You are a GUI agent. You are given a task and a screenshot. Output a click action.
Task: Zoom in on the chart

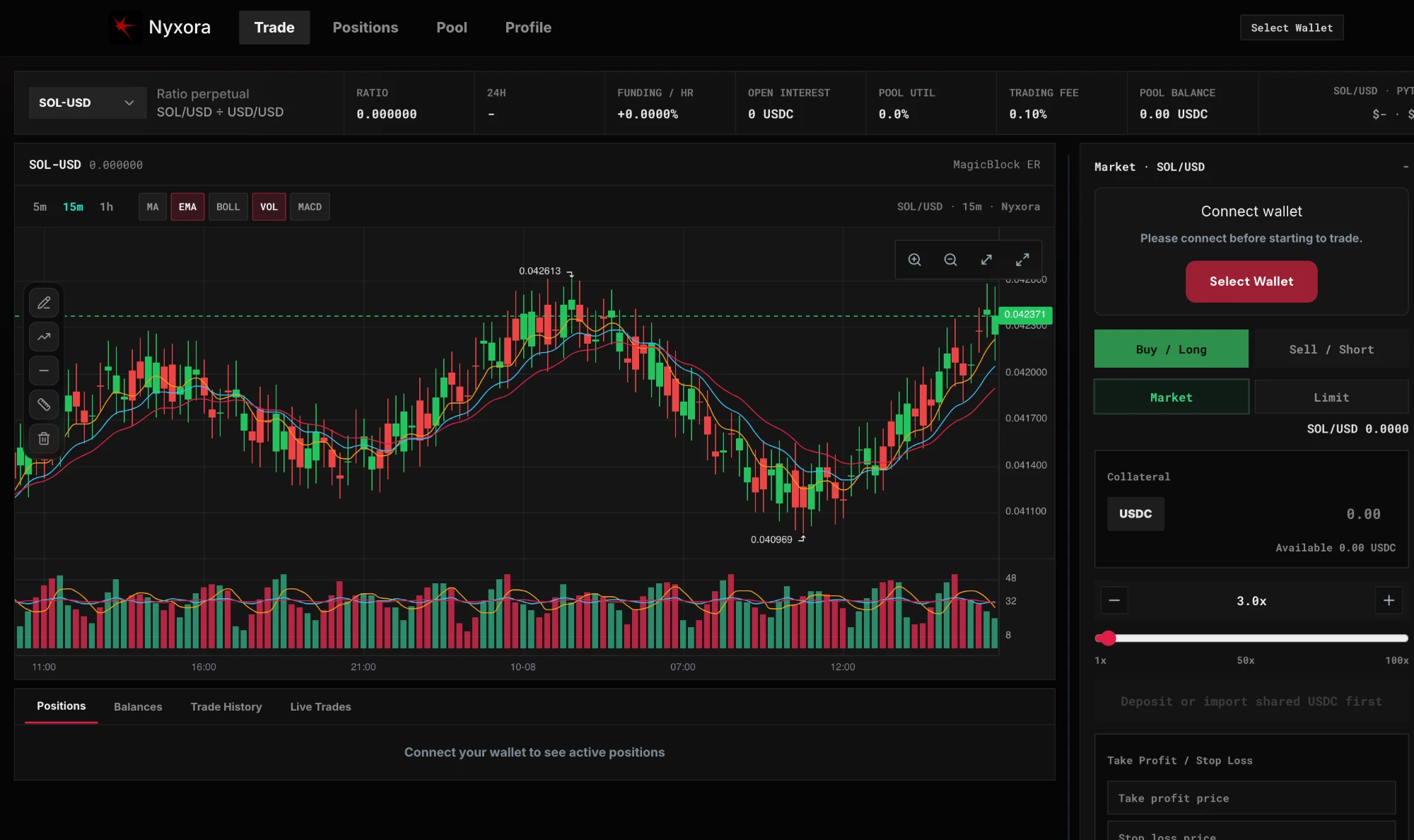pos(915,259)
